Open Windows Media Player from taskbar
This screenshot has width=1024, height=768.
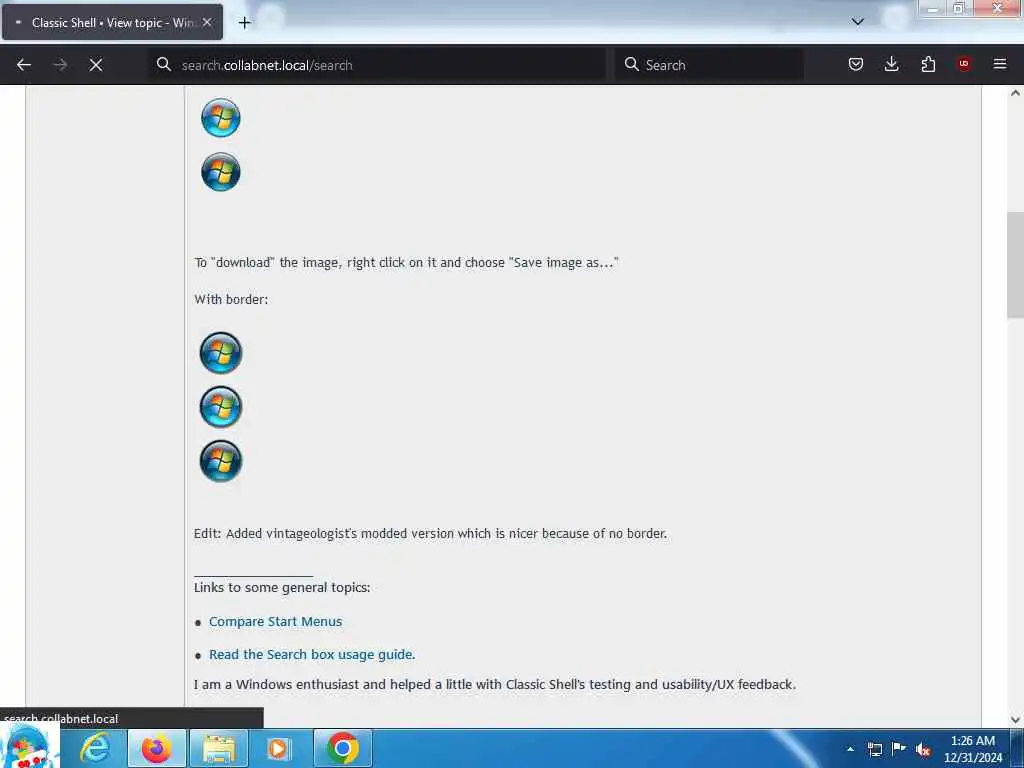(x=280, y=748)
